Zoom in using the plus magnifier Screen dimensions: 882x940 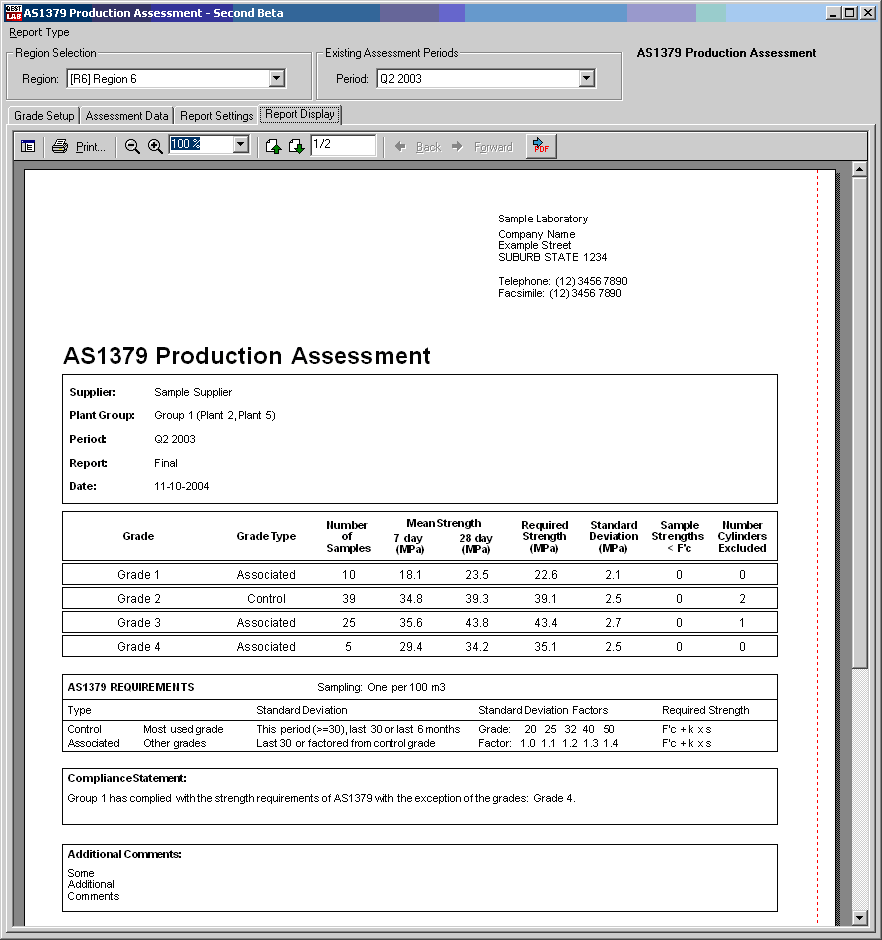155,147
